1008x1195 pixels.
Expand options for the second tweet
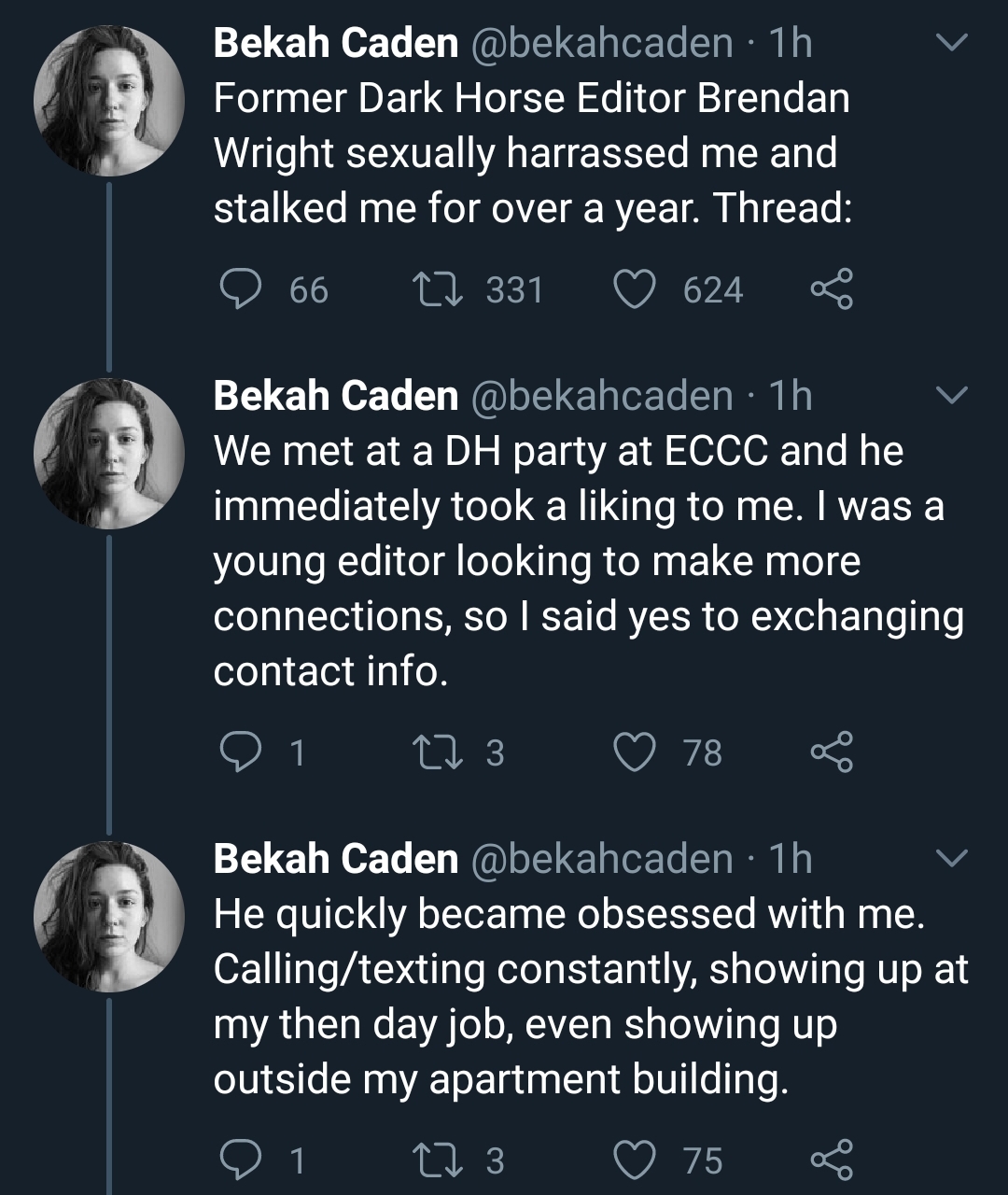tap(952, 396)
